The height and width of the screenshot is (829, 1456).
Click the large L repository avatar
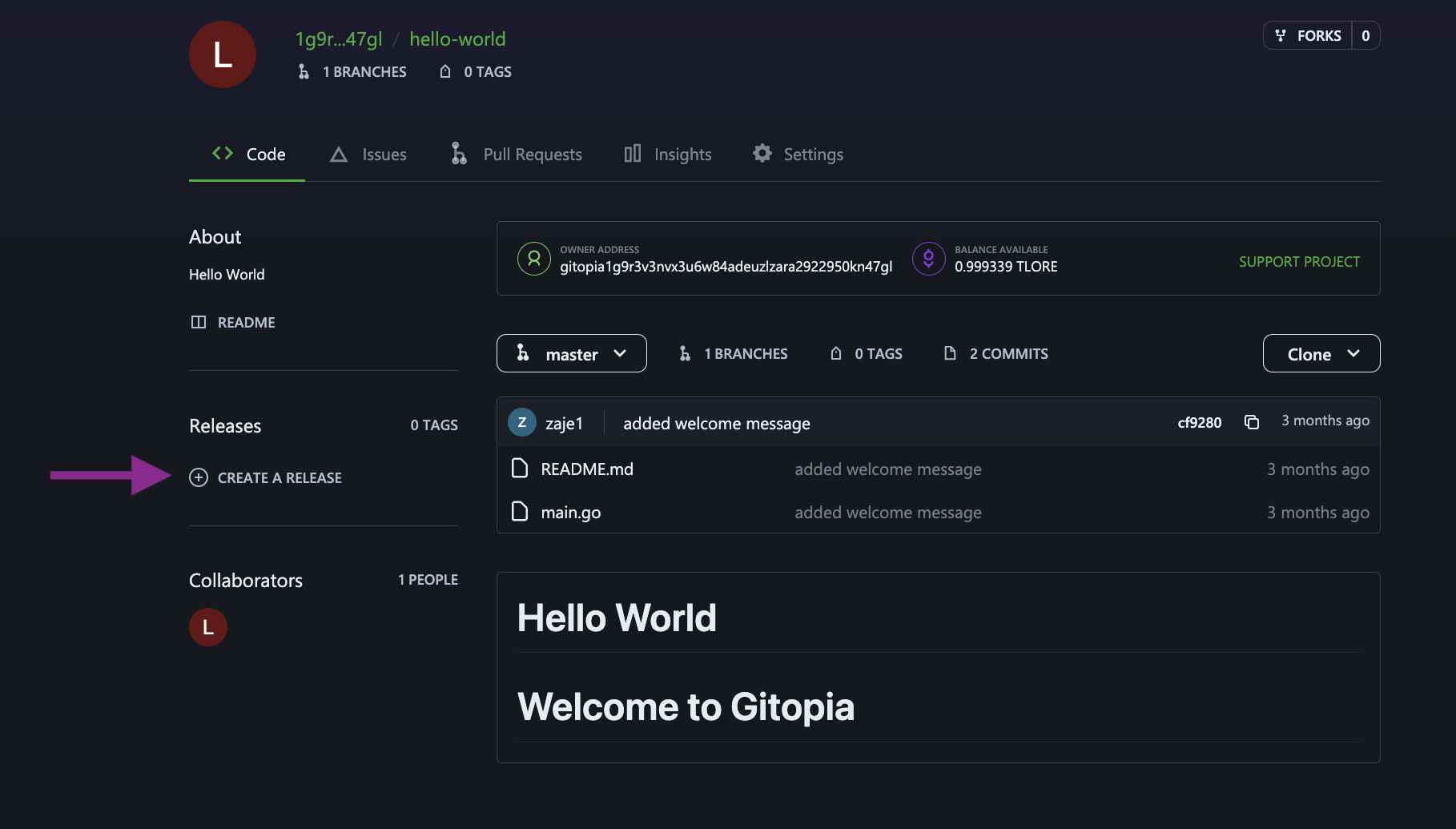coord(223,54)
